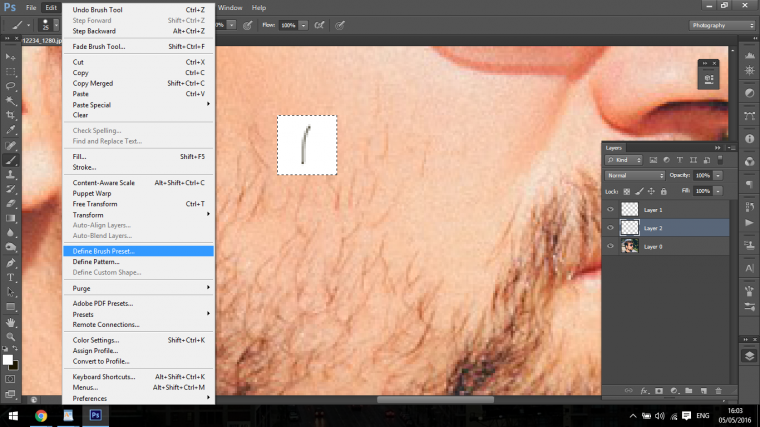
Task: Toggle airbrush mode in options bar
Action: pyautogui.click(x=319, y=25)
